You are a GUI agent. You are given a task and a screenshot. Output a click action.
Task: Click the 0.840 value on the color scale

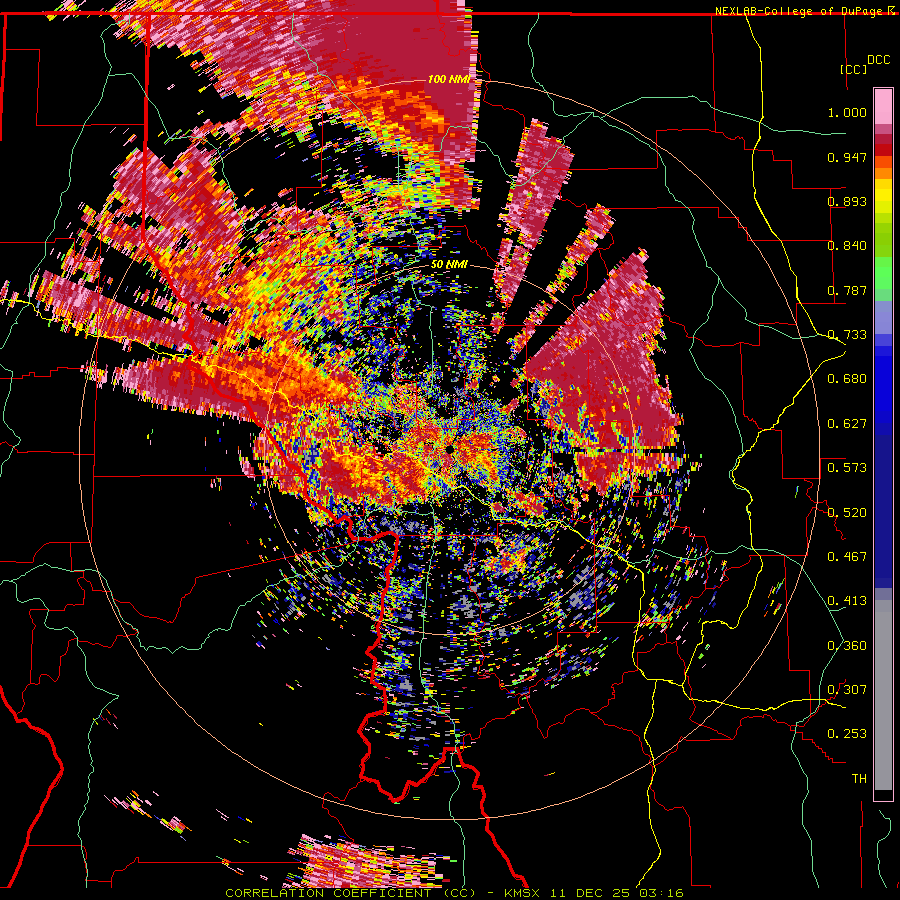tap(847, 246)
